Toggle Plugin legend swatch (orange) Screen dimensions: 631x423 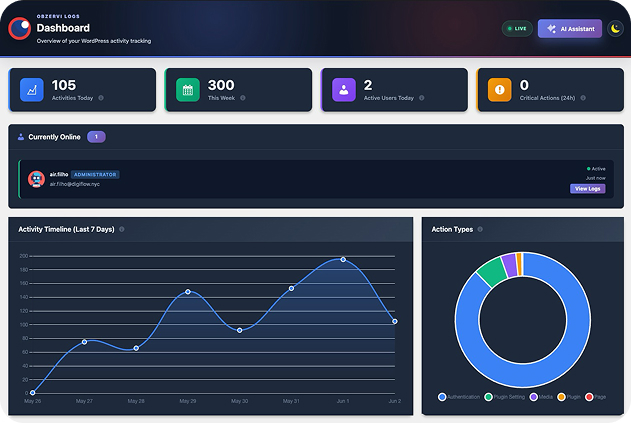click(x=561, y=397)
